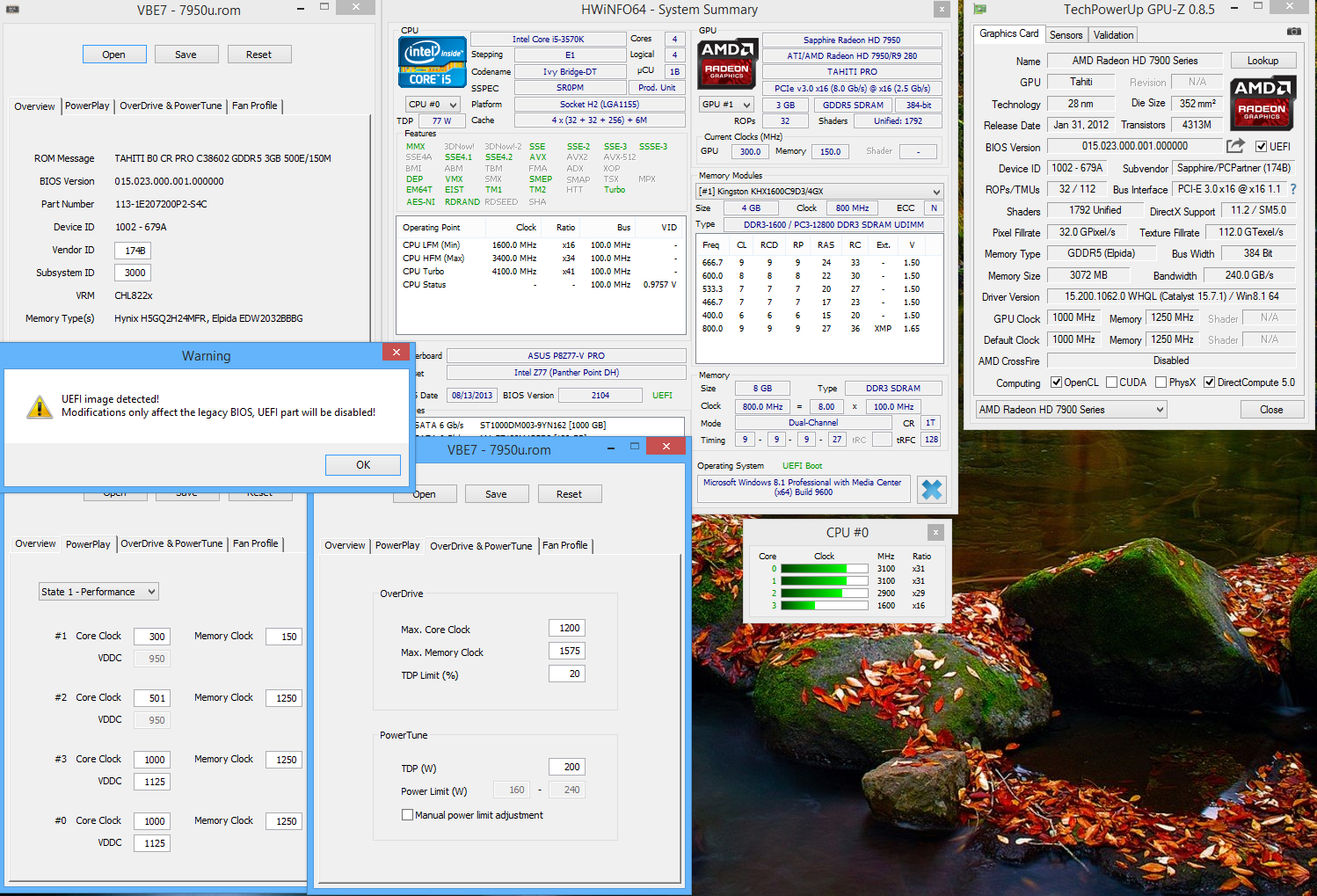Screen dimensions: 1317x896
Task: Click Save in the VBE7 OverDrive window
Action: coord(497,494)
